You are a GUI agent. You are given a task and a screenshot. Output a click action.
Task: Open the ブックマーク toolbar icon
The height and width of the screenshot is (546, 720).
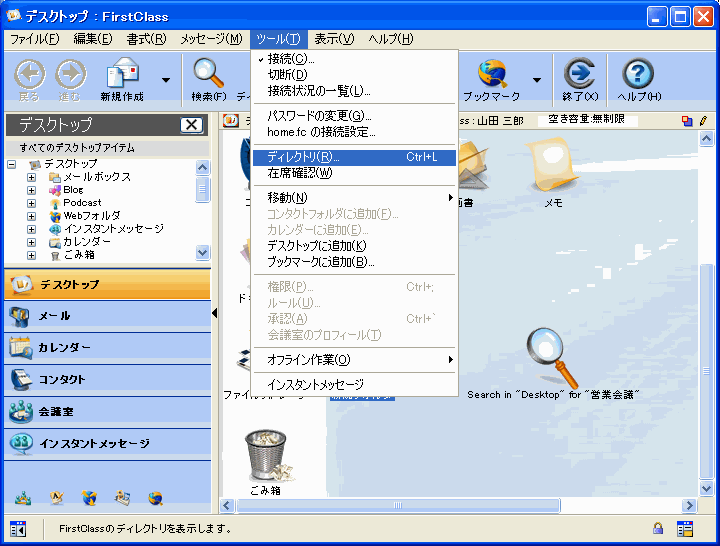[491, 75]
